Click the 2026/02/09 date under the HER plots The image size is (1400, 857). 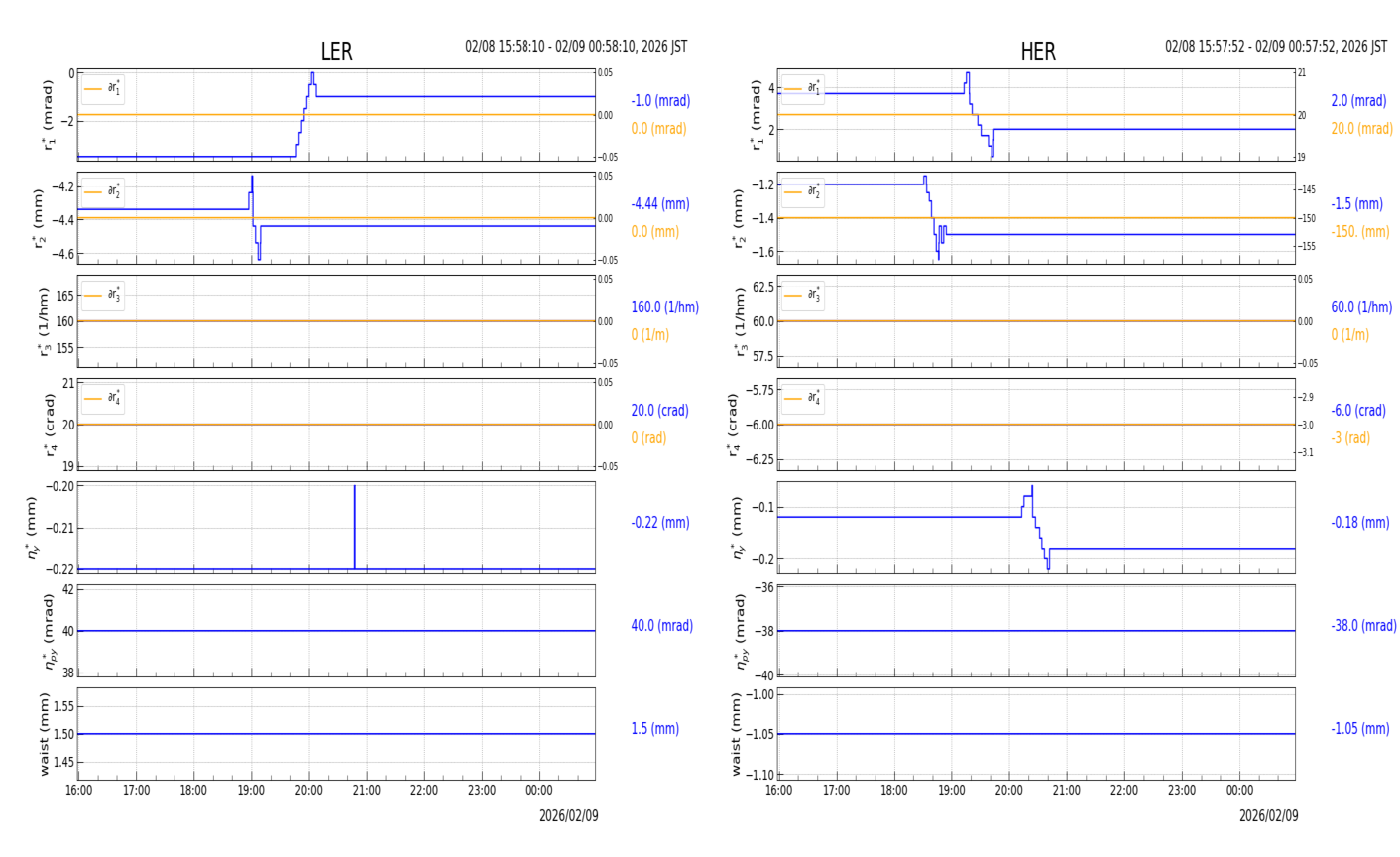[1269, 816]
